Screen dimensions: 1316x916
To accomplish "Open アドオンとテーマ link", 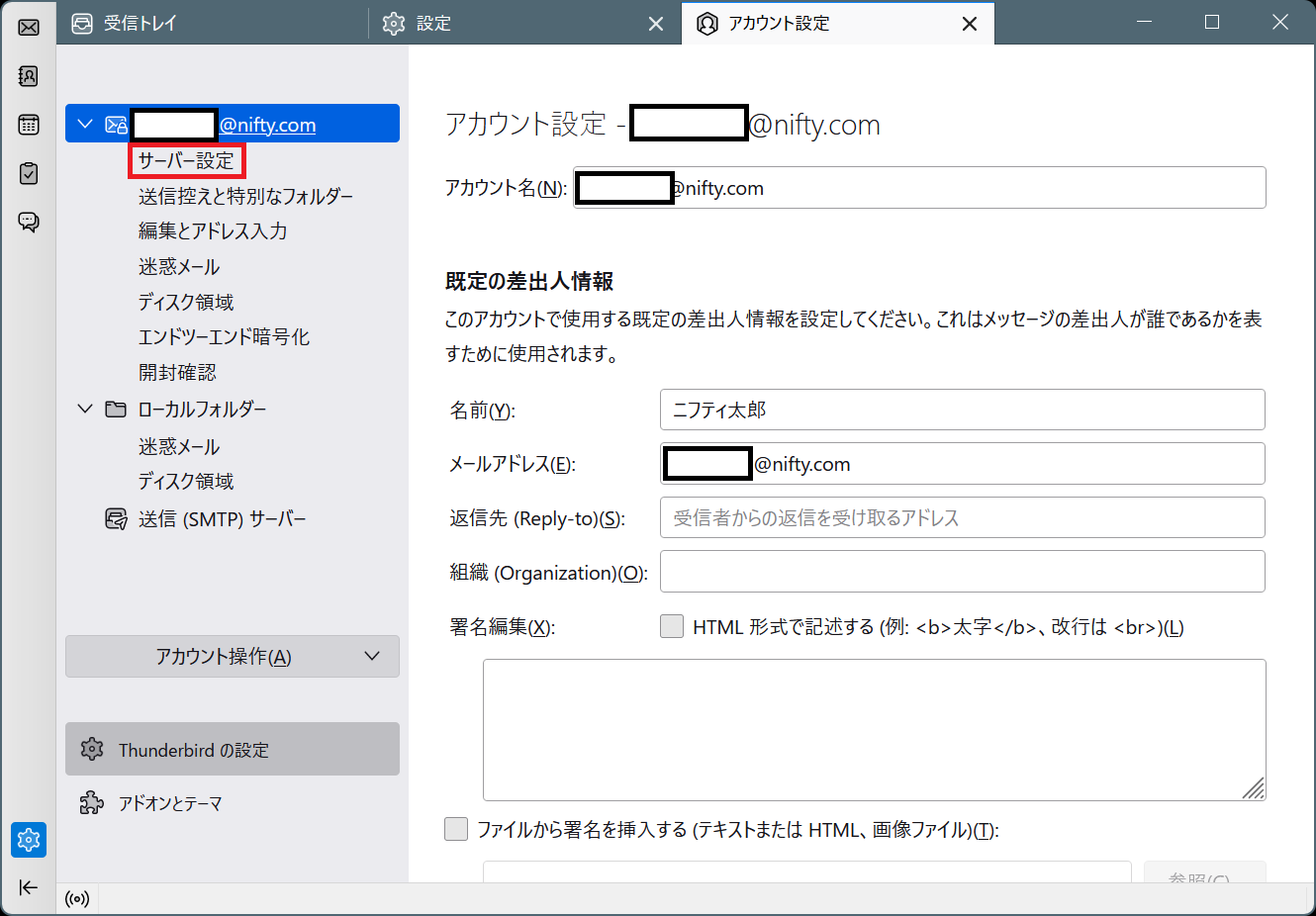I will click(169, 803).
